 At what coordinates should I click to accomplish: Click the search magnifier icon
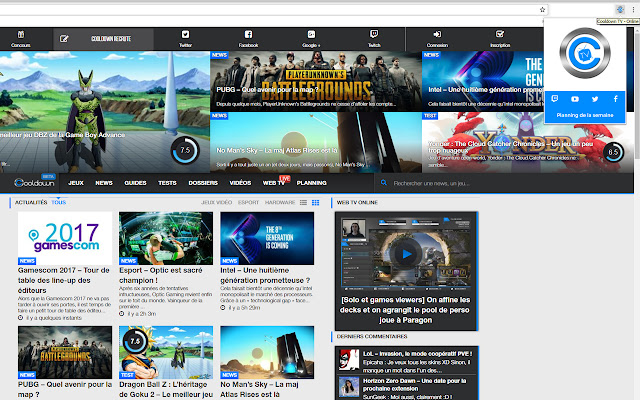(x=384, y=183)
